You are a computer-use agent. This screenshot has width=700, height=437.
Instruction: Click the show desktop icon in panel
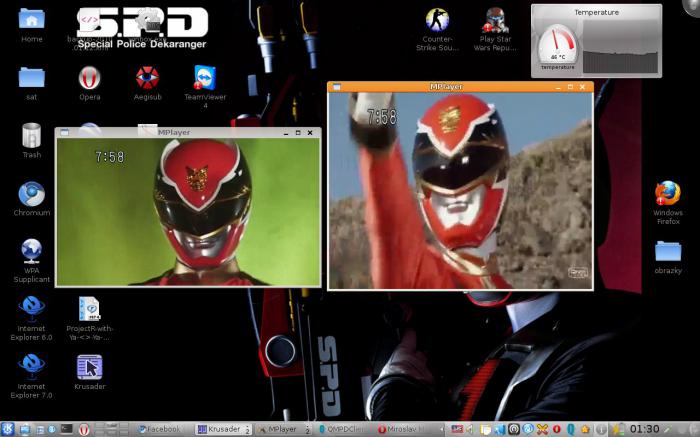tap(25, 429)
